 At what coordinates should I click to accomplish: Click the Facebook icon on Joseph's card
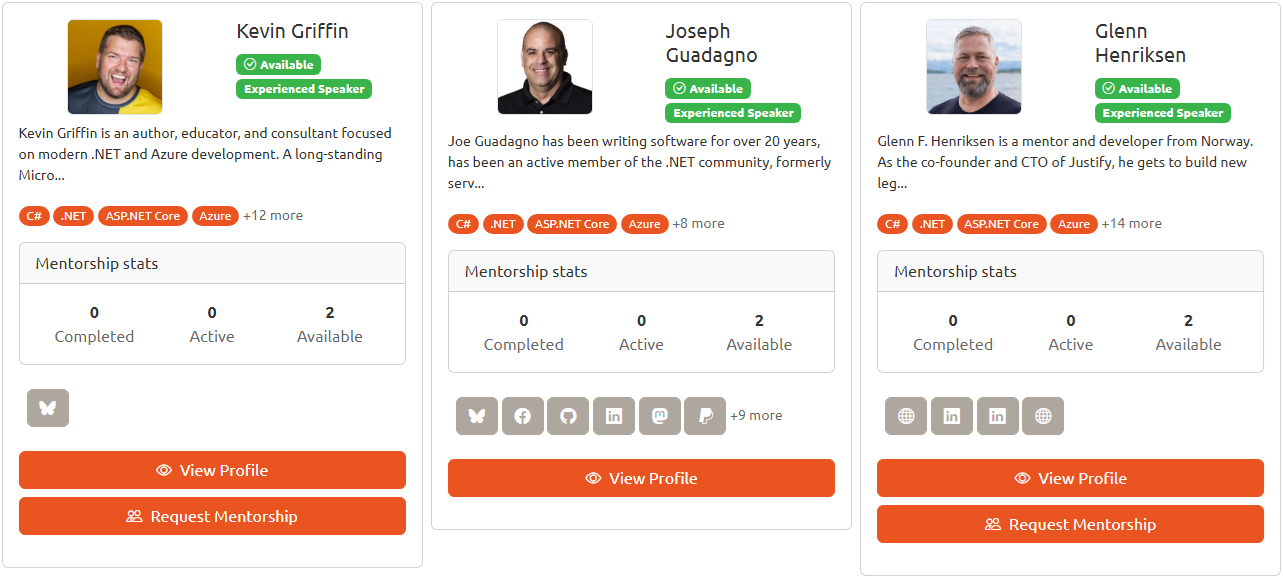[522, 415]
